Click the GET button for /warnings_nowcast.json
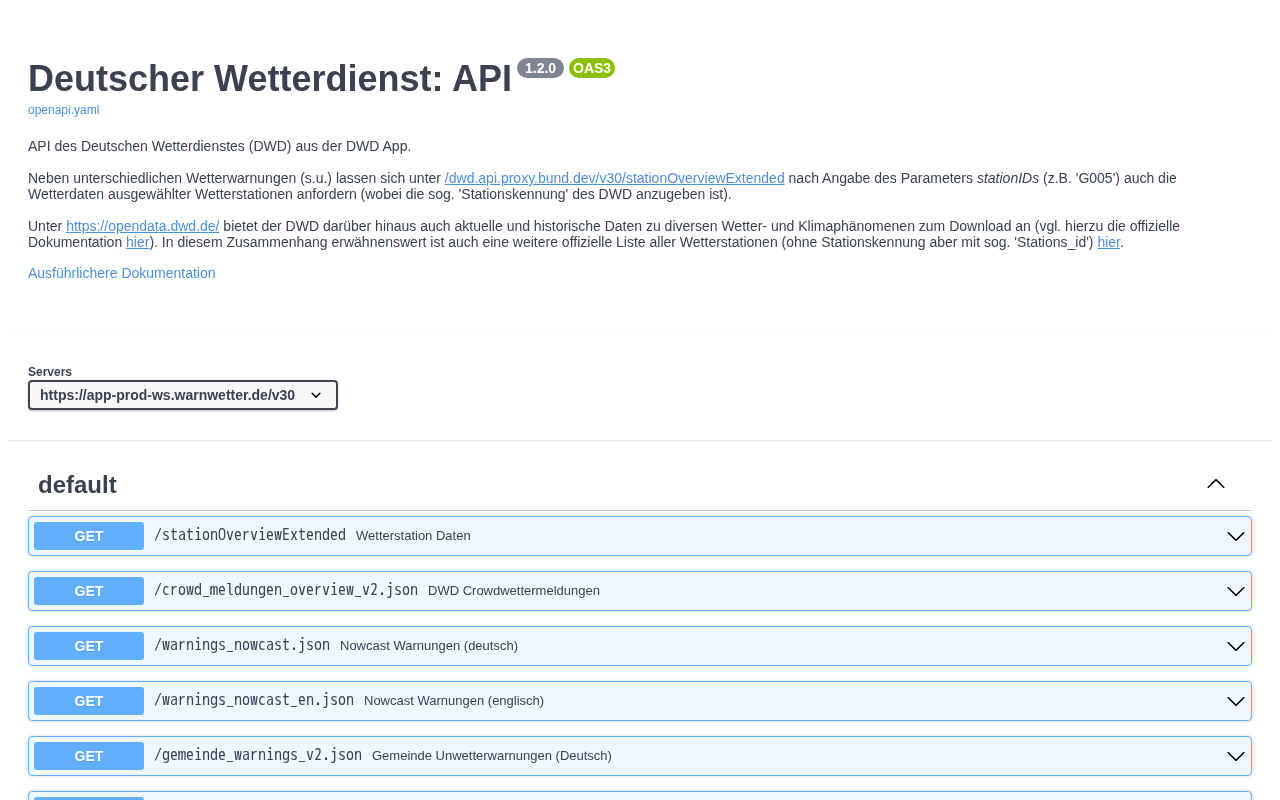The height and width of the screenshot is (800, 1280). [89, 646]
